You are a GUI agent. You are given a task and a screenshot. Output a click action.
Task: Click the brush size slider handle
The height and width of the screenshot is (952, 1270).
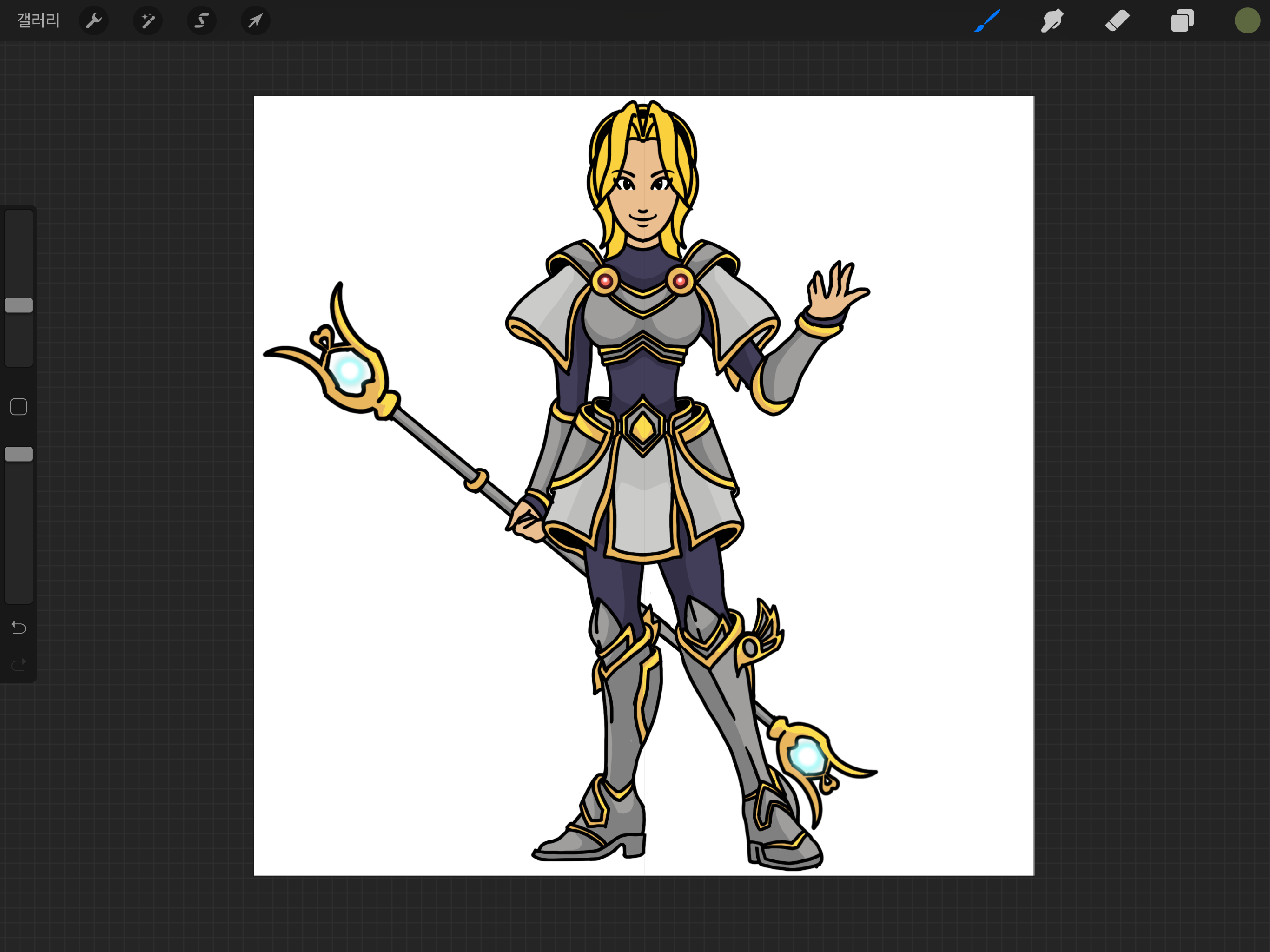tap(19, 305)
